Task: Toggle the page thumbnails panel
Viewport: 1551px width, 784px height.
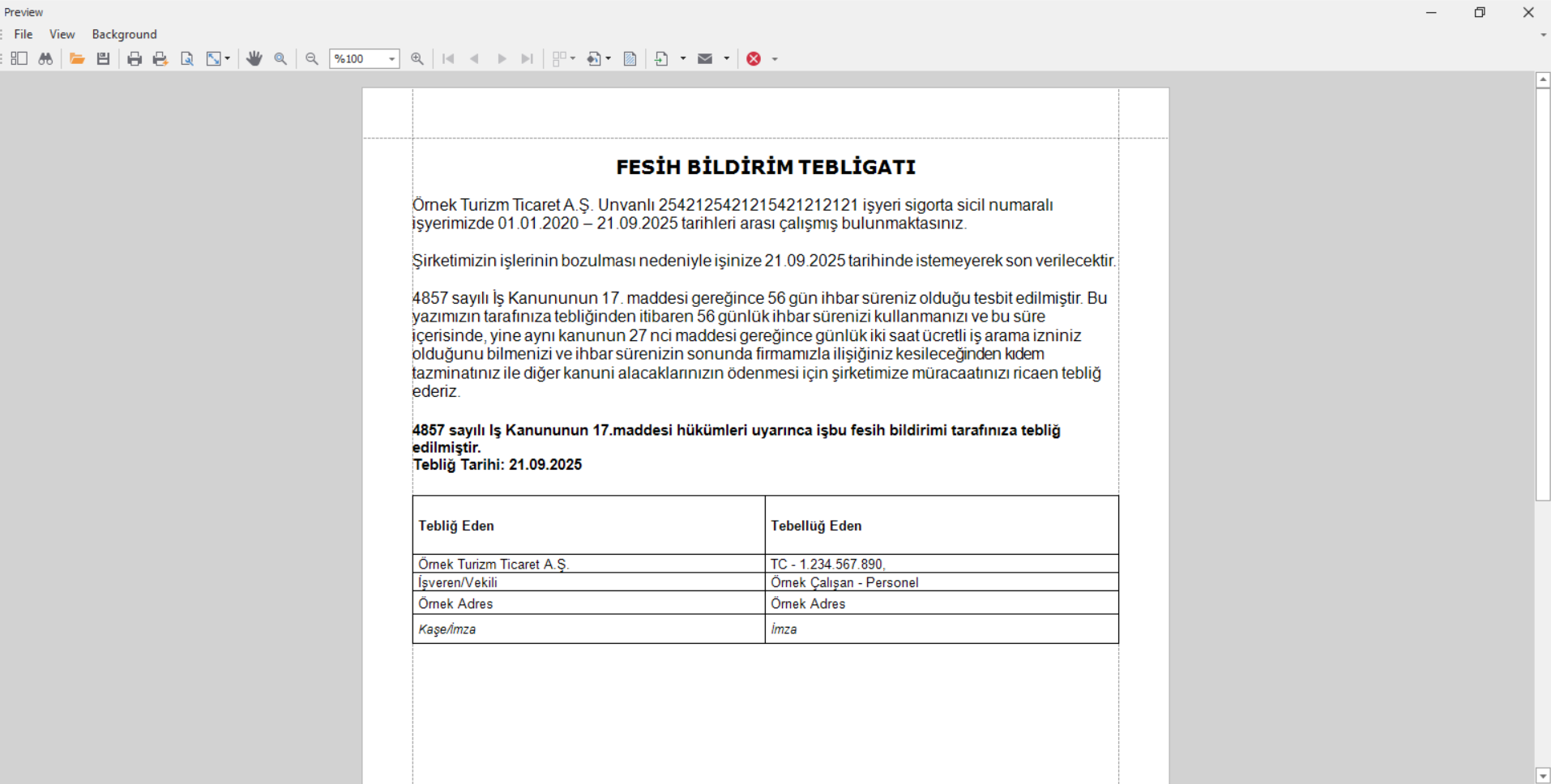Action: coord(19,58)
